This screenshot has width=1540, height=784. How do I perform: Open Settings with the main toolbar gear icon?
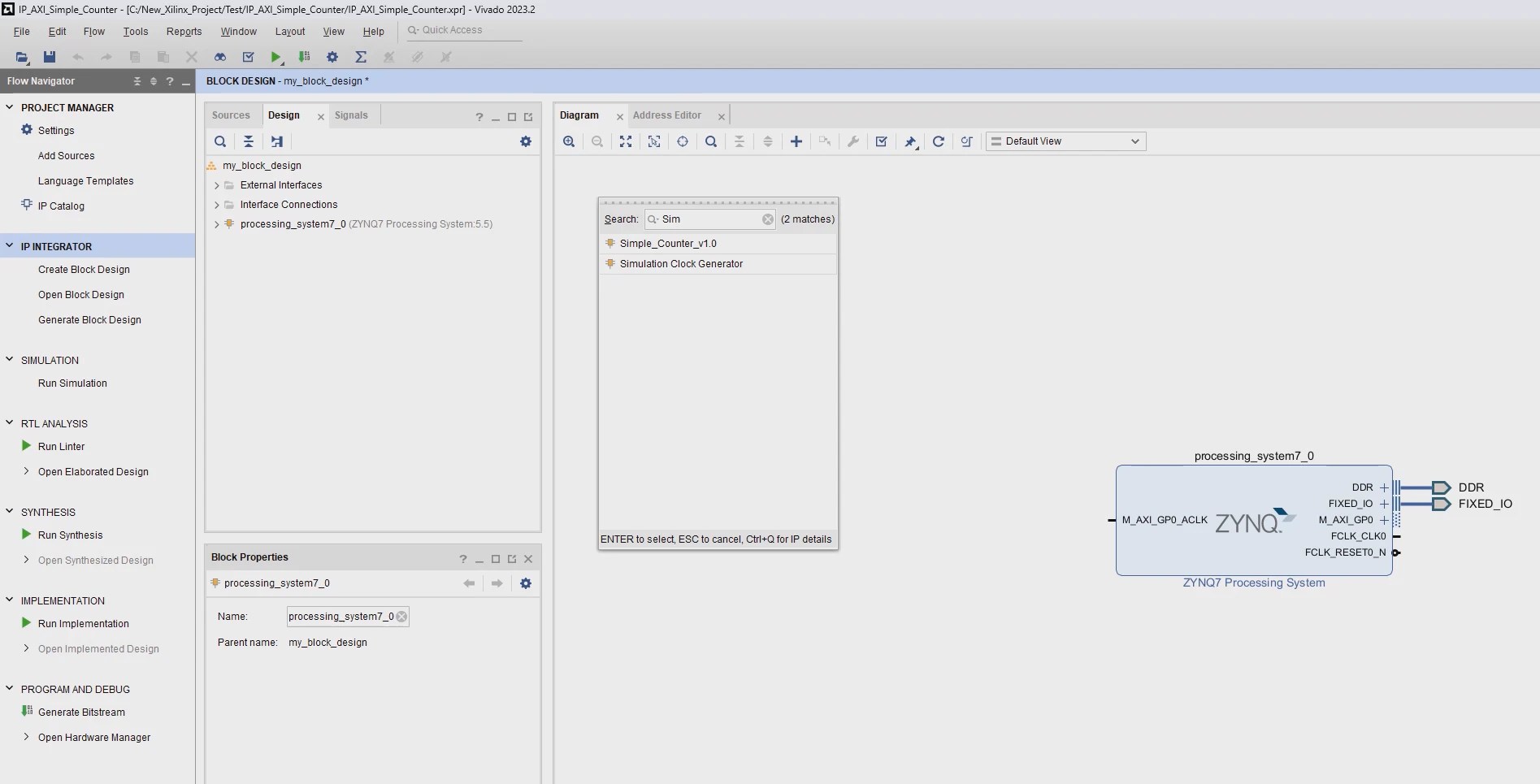(x=332, y=57)
